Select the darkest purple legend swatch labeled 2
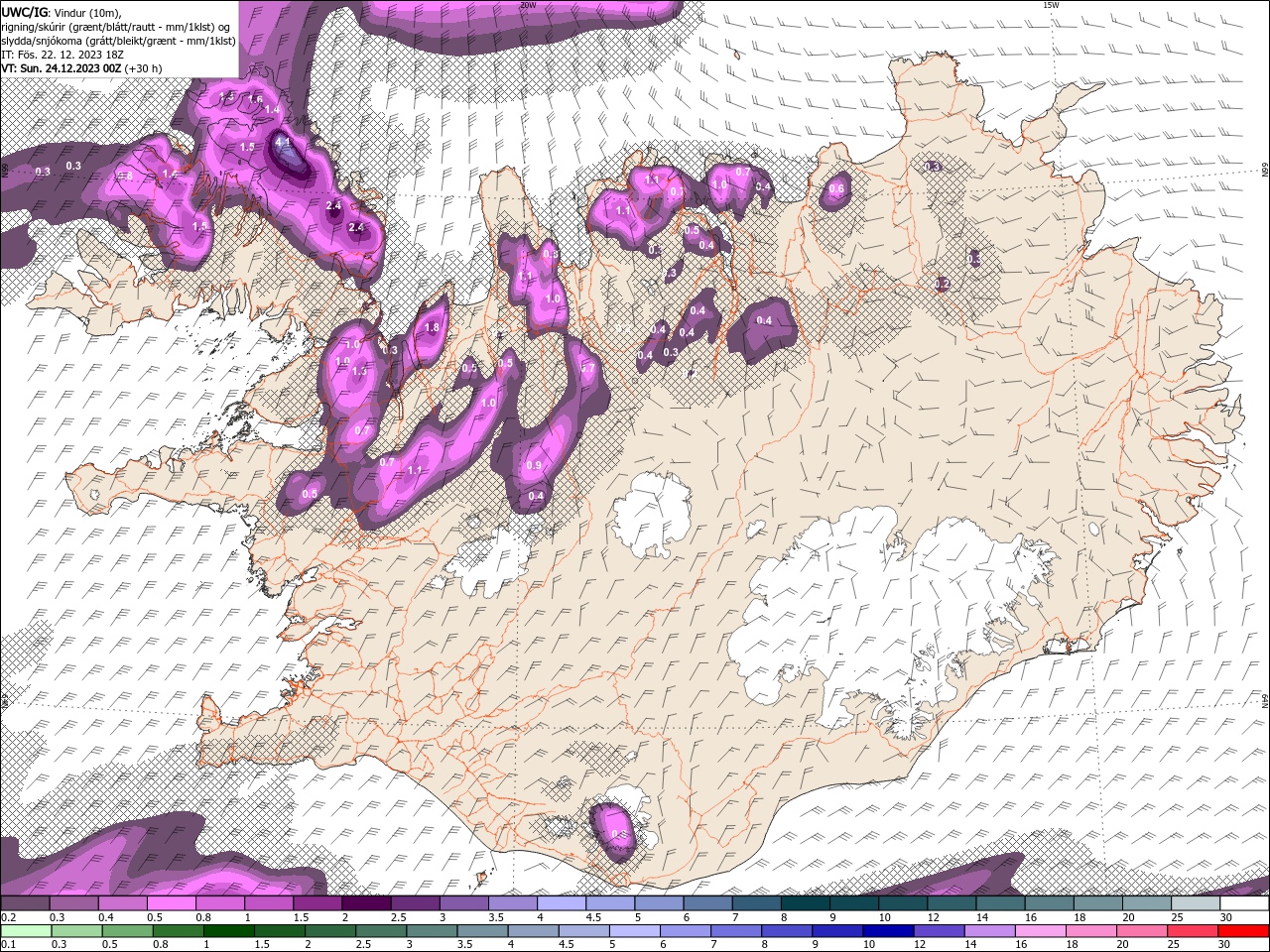Image resolution: width=1270 pixels, height=952 pixels. pos(366,903)
